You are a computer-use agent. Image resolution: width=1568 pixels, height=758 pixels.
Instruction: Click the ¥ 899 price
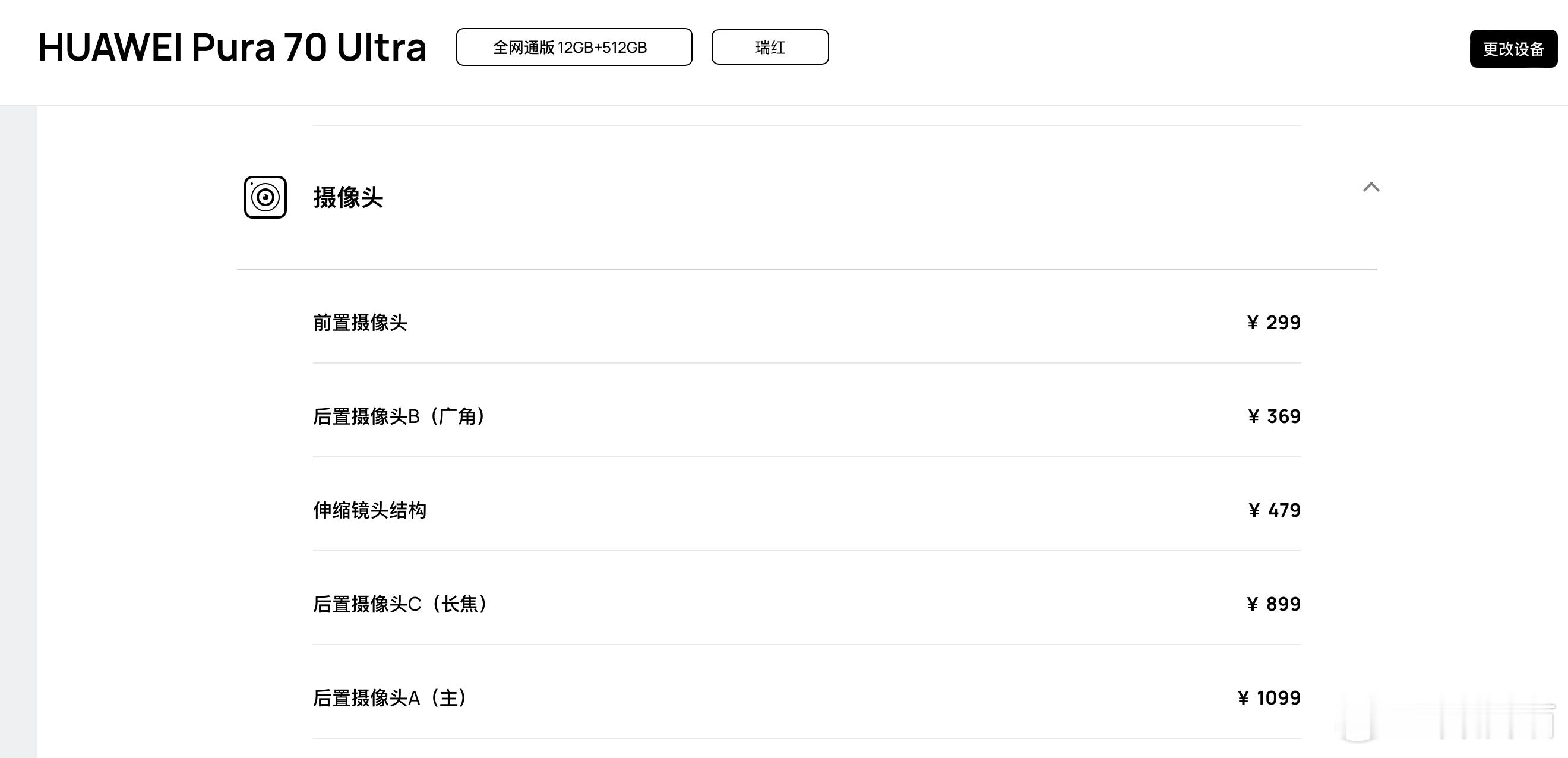click(x=1273, y=604)
